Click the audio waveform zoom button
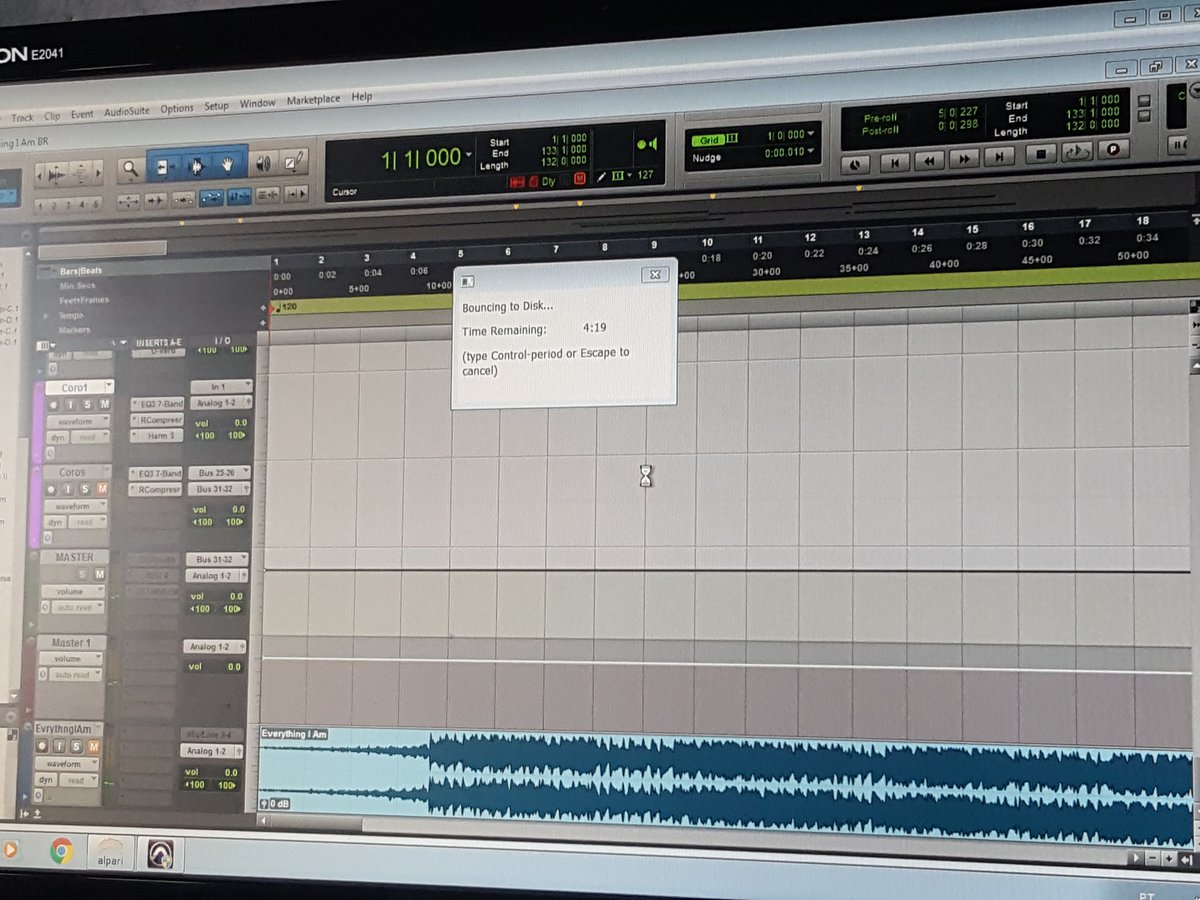Image resolution: width=1200 pixels, height=900 pixels. (57, 174)
